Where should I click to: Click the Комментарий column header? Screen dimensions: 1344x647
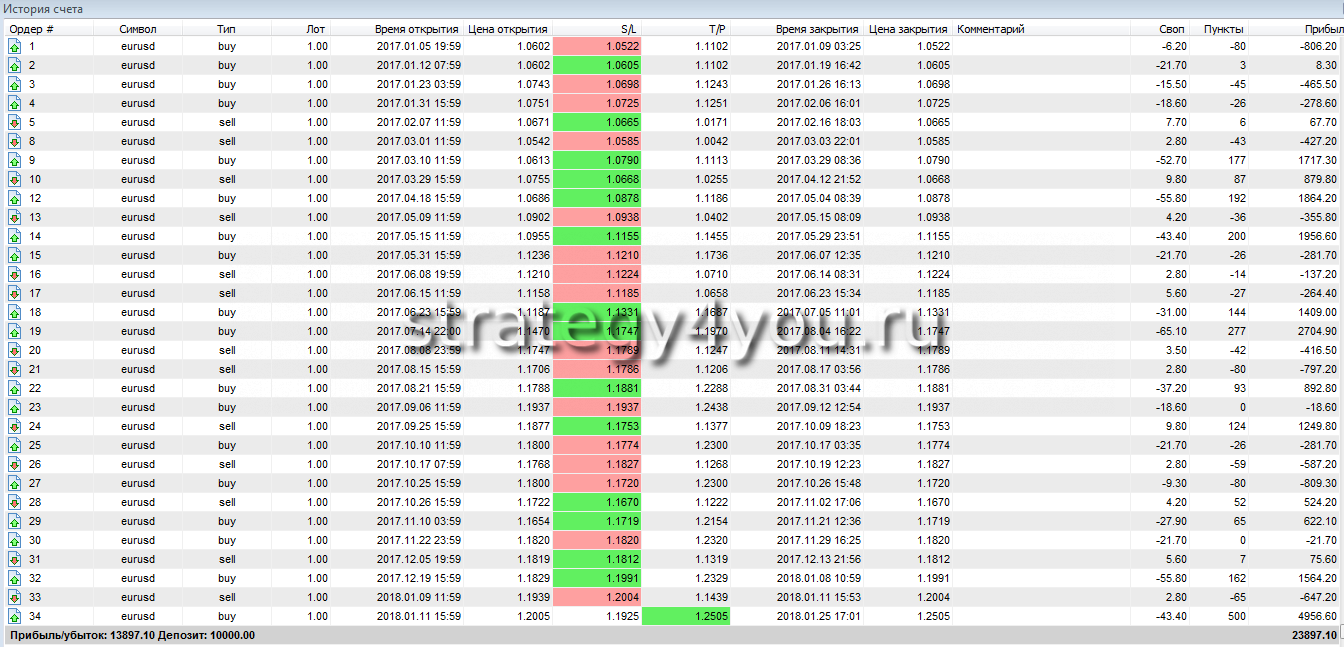[x=990, y=29]
